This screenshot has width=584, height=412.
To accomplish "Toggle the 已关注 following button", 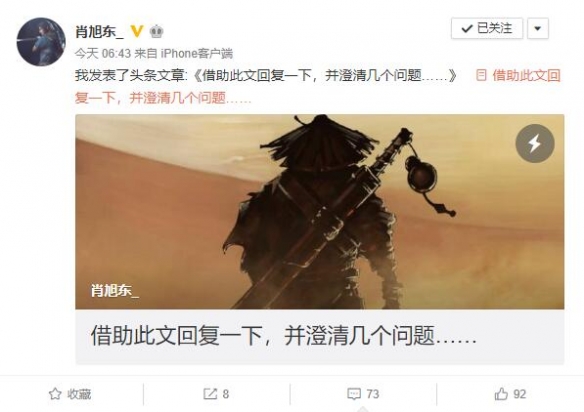I will pyautogui.click(x=487, y=28).
